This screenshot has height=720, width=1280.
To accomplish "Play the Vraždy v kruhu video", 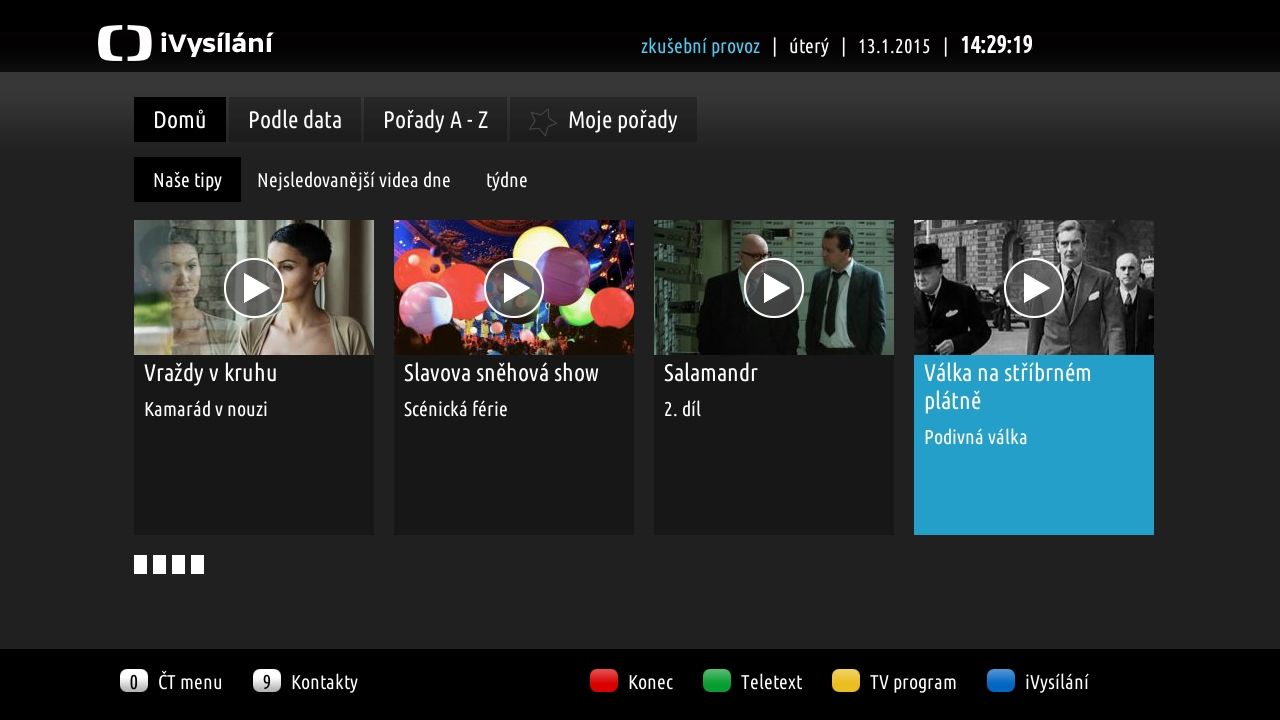I will tap(254, 288).
